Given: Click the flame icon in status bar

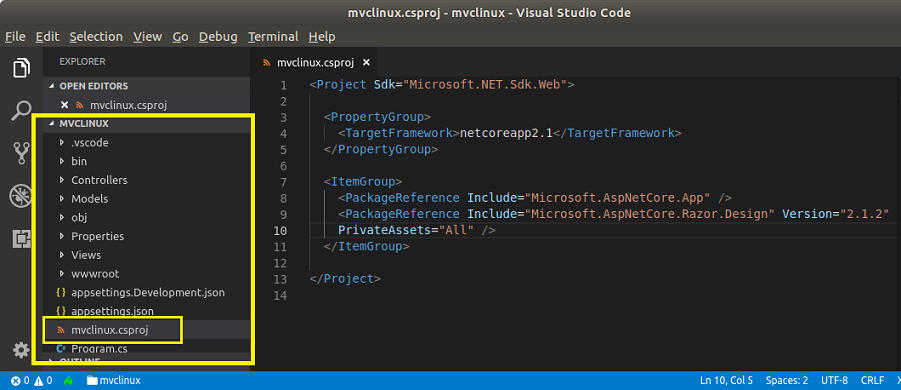Looking at the screenshot, I should (68, 380).
